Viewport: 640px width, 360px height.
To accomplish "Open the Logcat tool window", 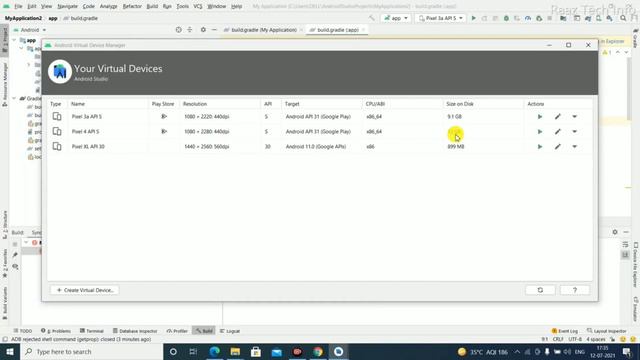I will tap(230, 331).
